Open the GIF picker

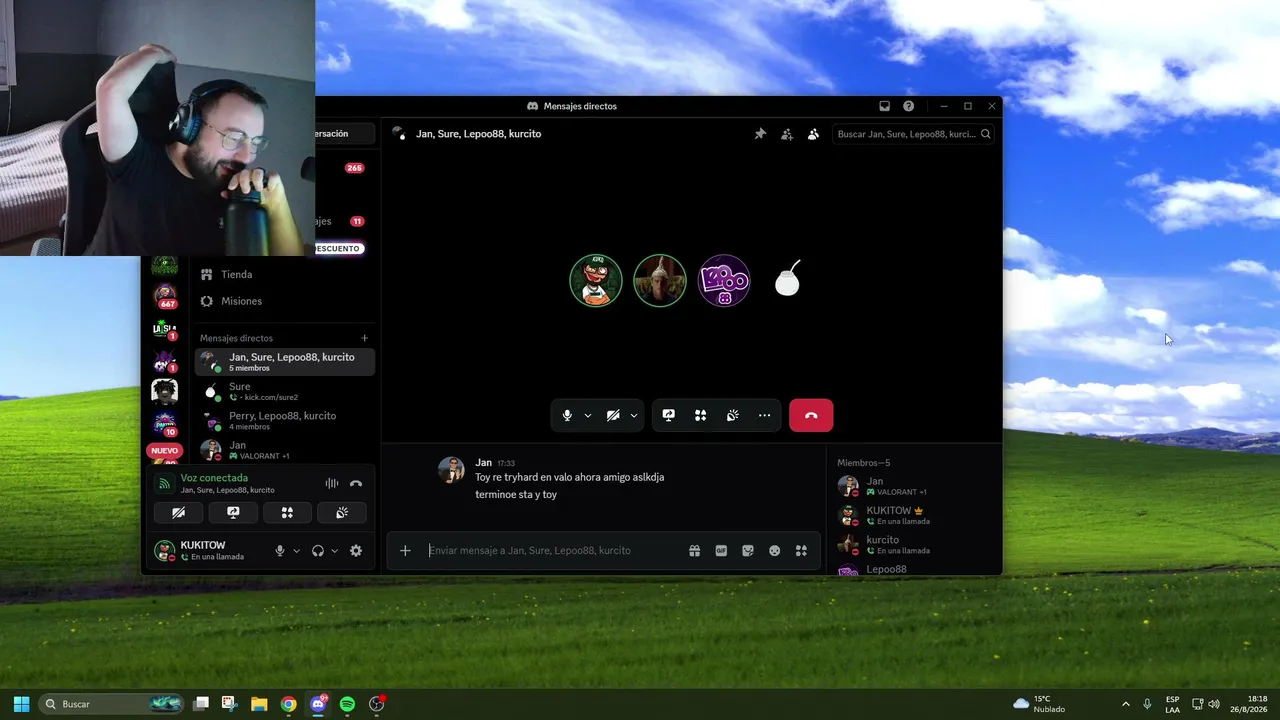[721, 550]
